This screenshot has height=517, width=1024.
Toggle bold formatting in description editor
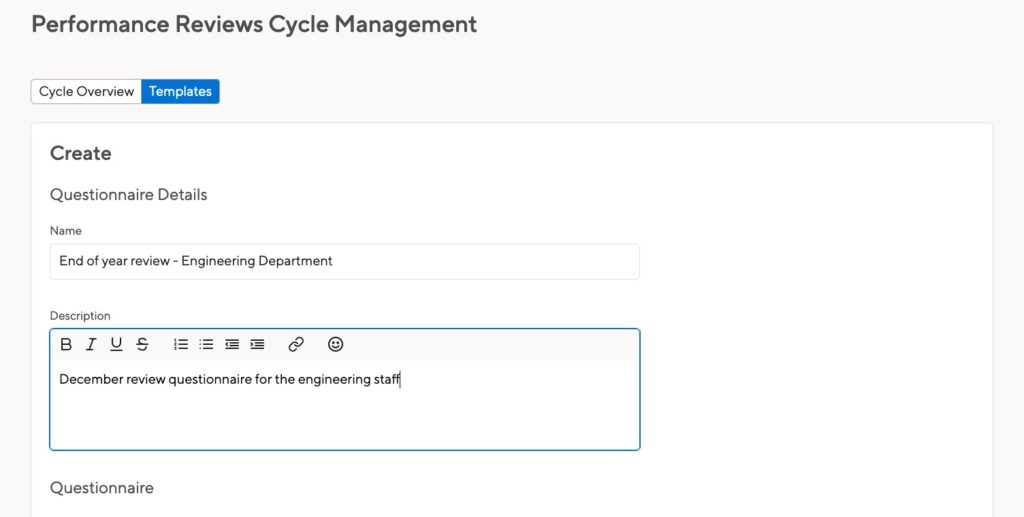click(66, 345)
